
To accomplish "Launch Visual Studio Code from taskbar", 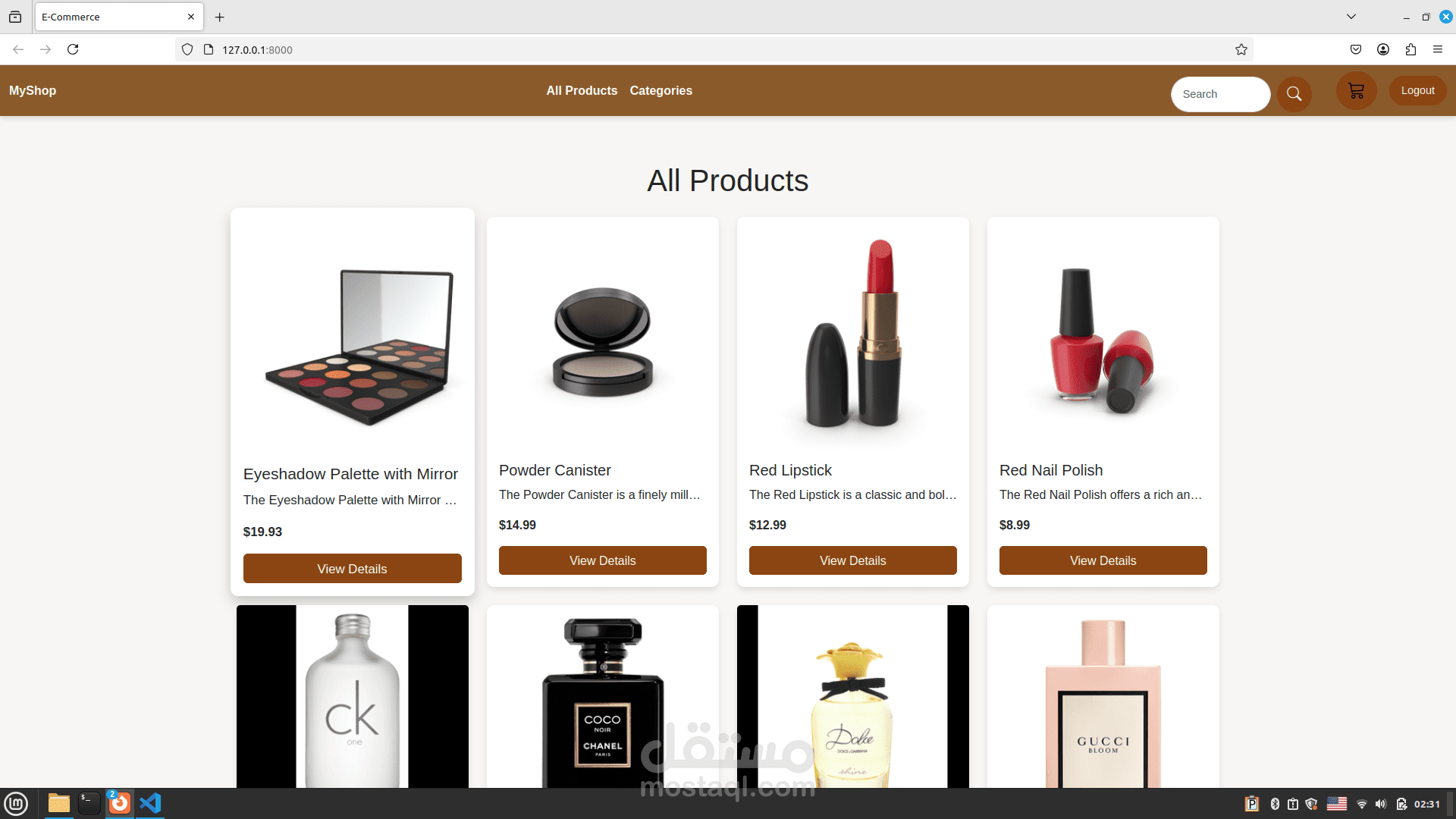I will point(150,803).
